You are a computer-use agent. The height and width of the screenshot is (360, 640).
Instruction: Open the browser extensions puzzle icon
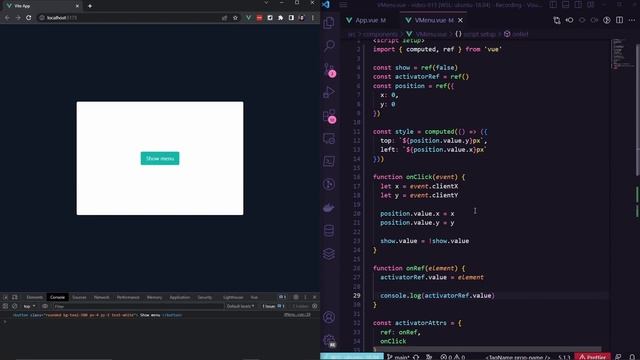click(x=280, y=18)
